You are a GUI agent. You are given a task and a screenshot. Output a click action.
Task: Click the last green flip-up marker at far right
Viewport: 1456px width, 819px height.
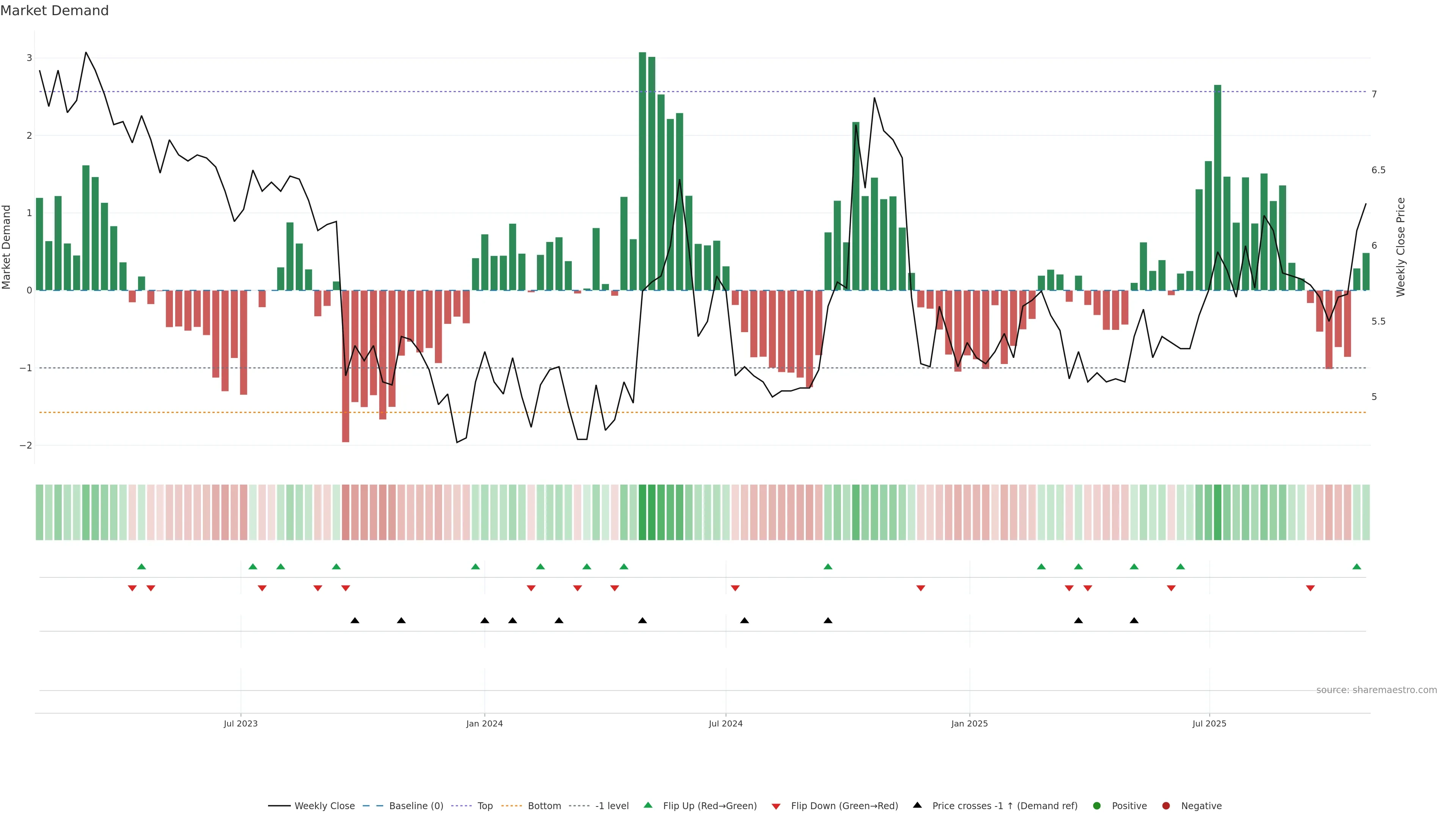click(x=1357, y=566)
